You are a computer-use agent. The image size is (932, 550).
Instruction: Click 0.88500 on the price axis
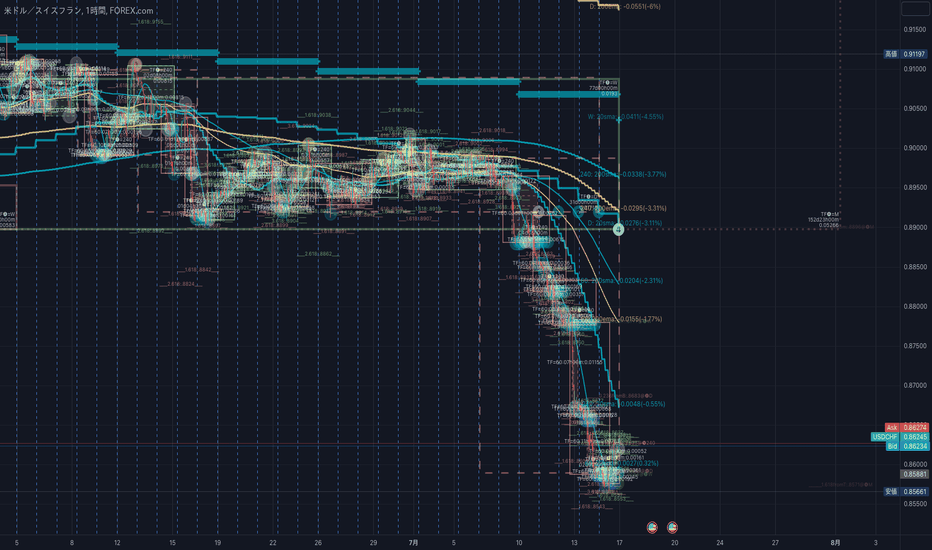[915, 267]
